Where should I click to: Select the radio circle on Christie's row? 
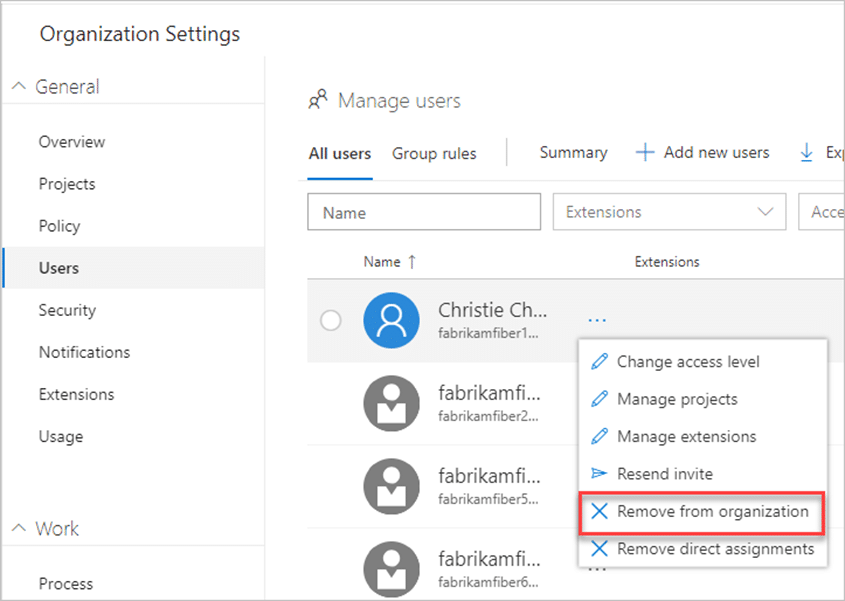(330, 321)
